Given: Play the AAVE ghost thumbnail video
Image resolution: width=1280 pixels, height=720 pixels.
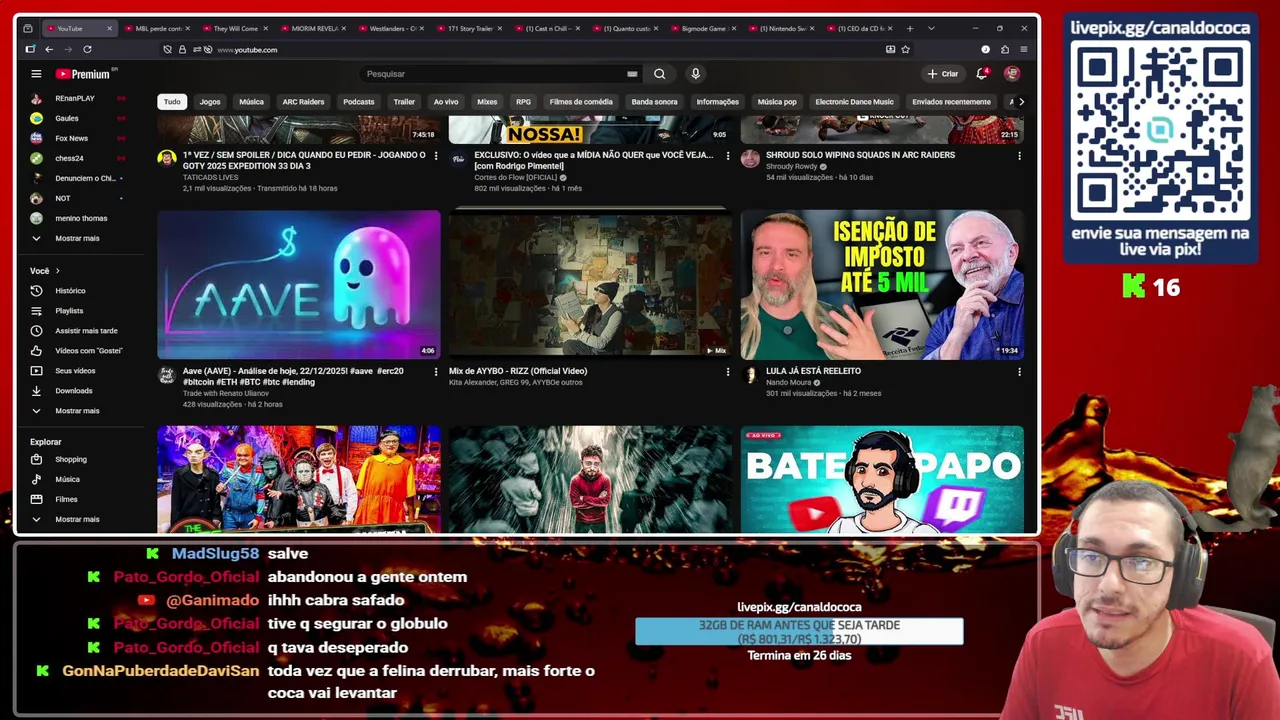Looking at the screenshot, I should coord(298,285).
